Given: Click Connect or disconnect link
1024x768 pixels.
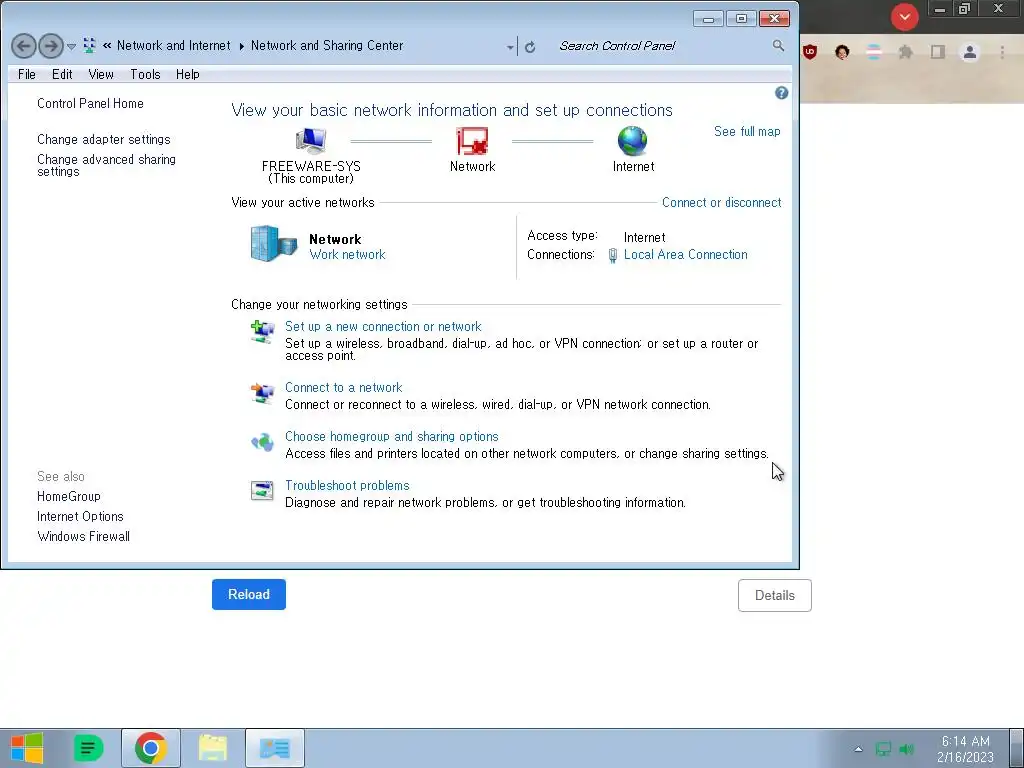Looking at the screenshot, I should [x=721, y=202].
